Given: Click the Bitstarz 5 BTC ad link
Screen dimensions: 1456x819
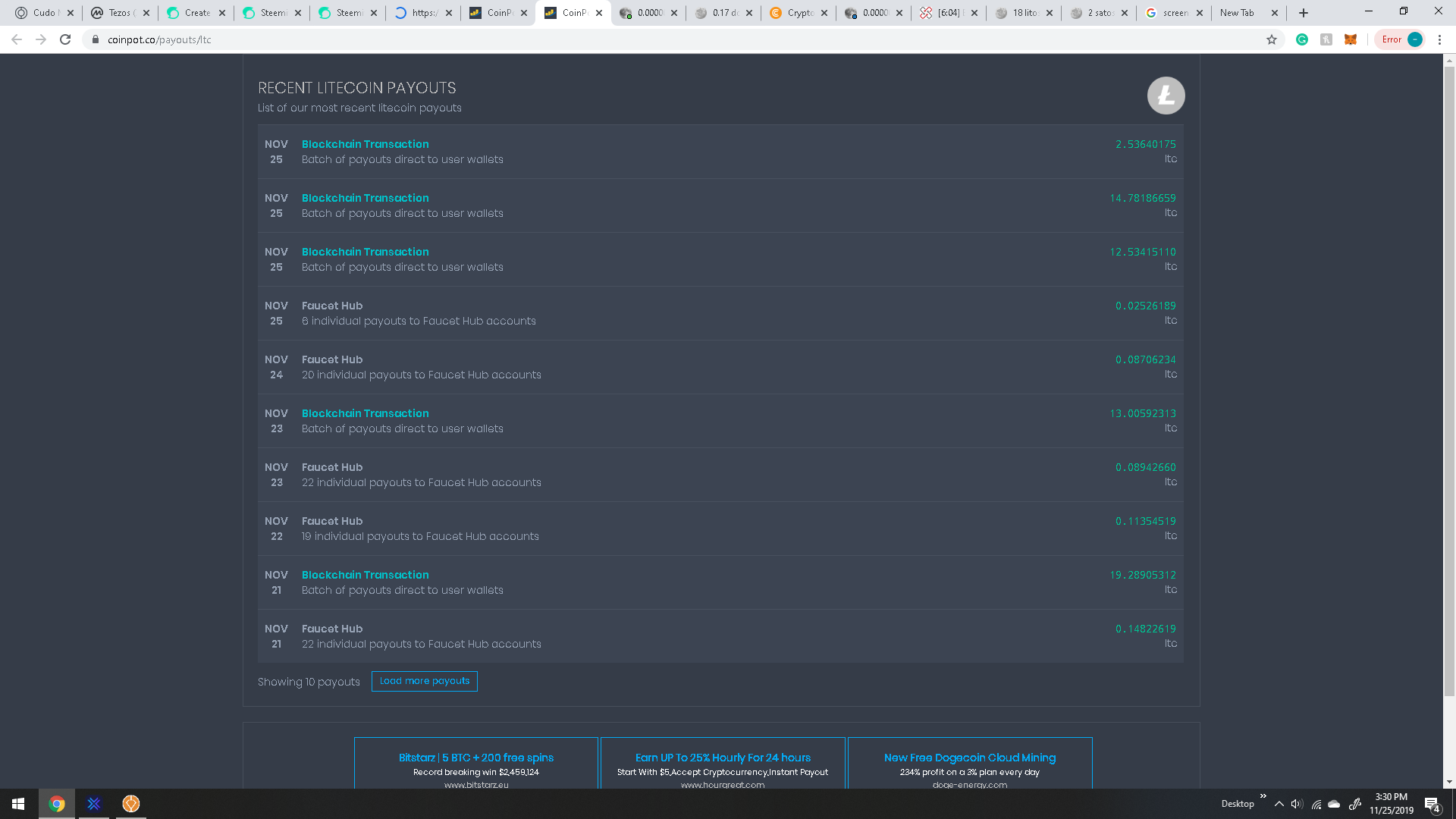Looking at the screenshot, I should point(475,758).
